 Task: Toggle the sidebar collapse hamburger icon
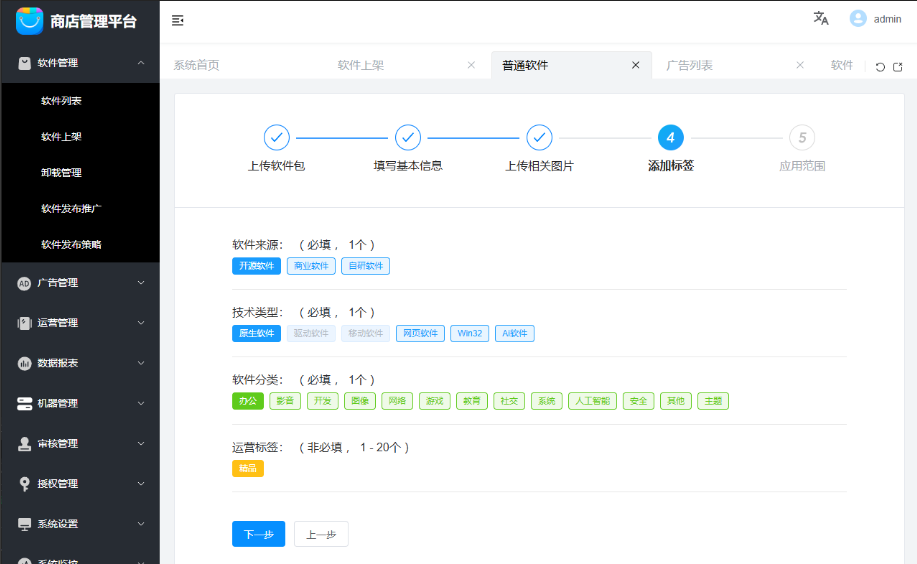click(x=178, y=21)
